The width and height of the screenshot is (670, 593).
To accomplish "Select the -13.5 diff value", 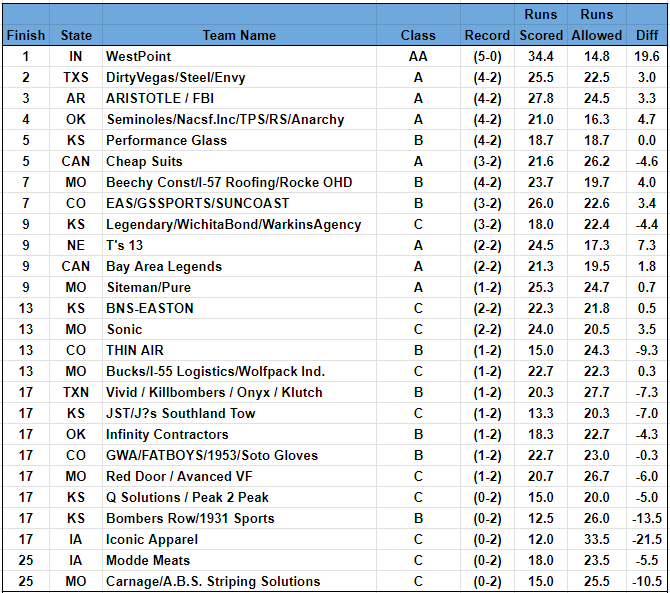I will pos(646,518).
